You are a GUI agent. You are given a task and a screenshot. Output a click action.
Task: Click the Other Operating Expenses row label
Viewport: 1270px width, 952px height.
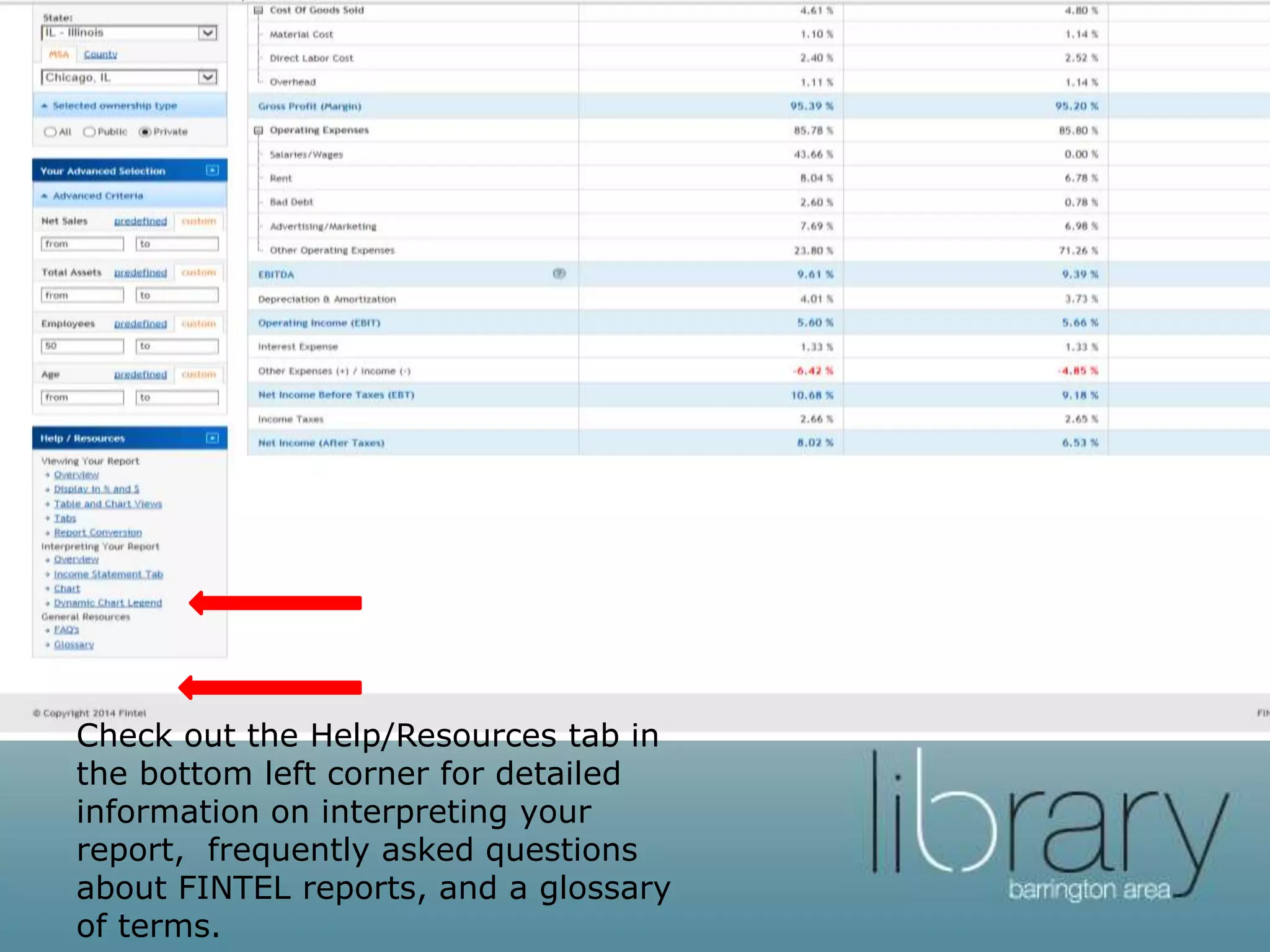click(332, 250)
